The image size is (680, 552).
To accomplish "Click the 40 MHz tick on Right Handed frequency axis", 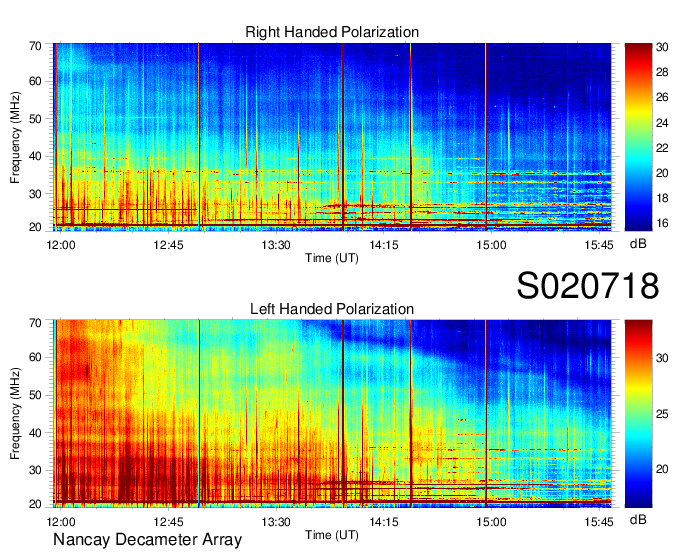I will click(35, 156).
